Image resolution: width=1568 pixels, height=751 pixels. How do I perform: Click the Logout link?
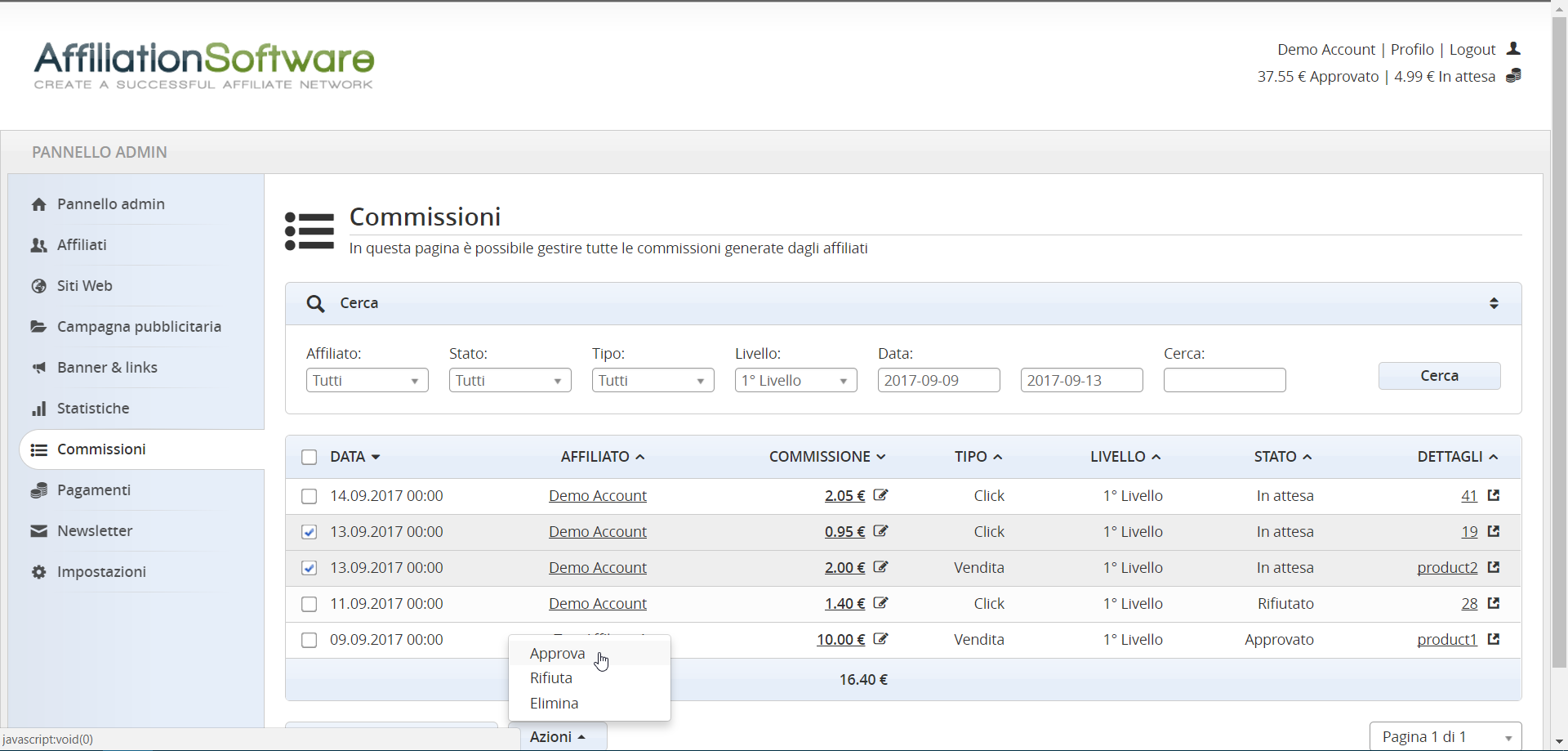[1472, 50]
